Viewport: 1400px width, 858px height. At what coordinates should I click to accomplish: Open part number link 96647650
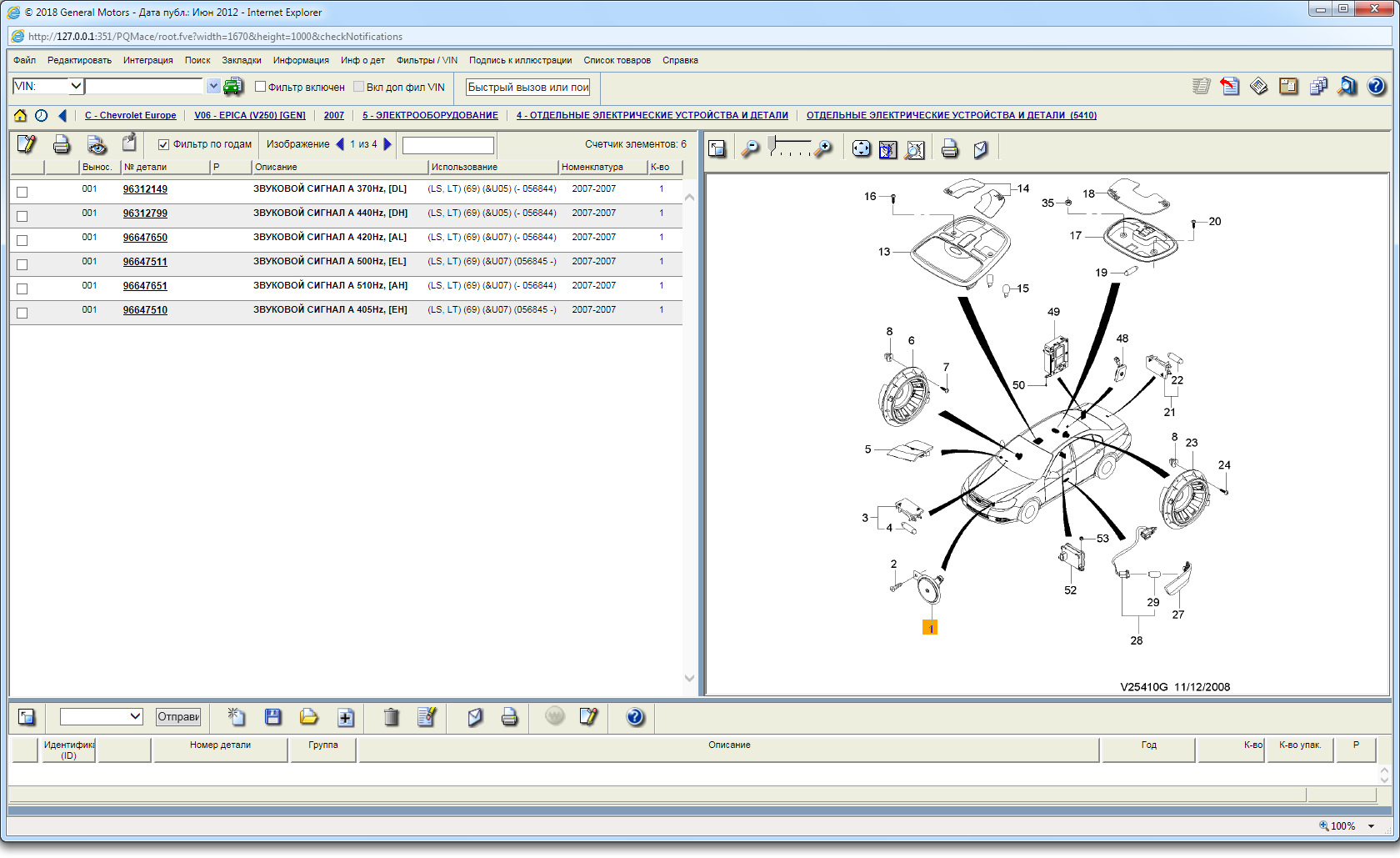[x=145, y=238]
